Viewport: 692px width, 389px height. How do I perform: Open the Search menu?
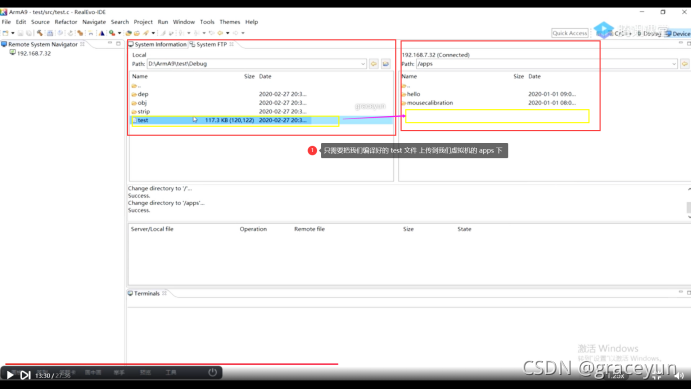pyautogui.click(x=120, y=22)
